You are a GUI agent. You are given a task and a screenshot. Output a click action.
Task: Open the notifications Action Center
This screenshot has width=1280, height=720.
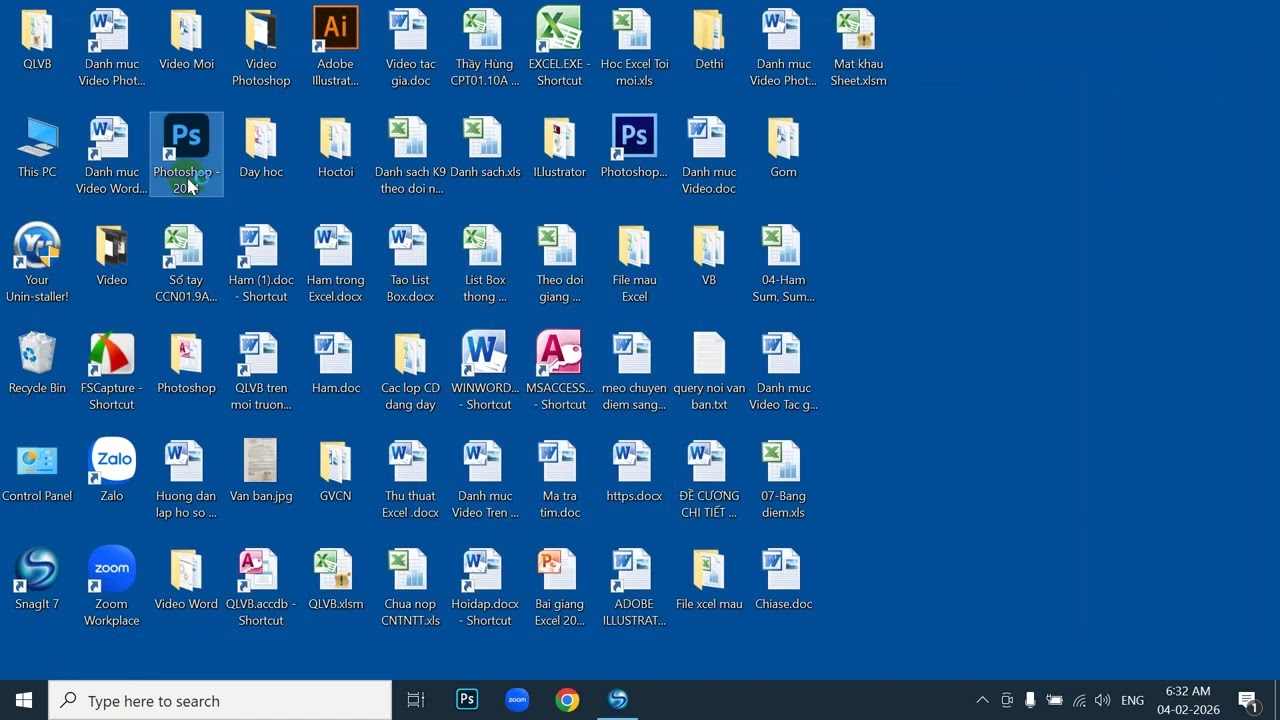(1248, 700)
